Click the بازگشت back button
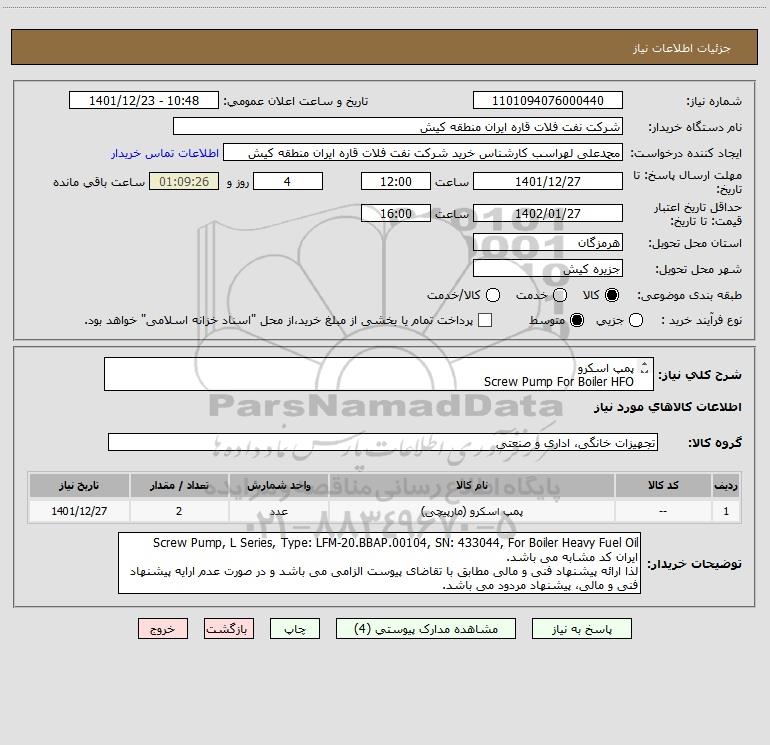Image resolution: width=770 pixels, height=745 pixels. (x=229, y=629)
